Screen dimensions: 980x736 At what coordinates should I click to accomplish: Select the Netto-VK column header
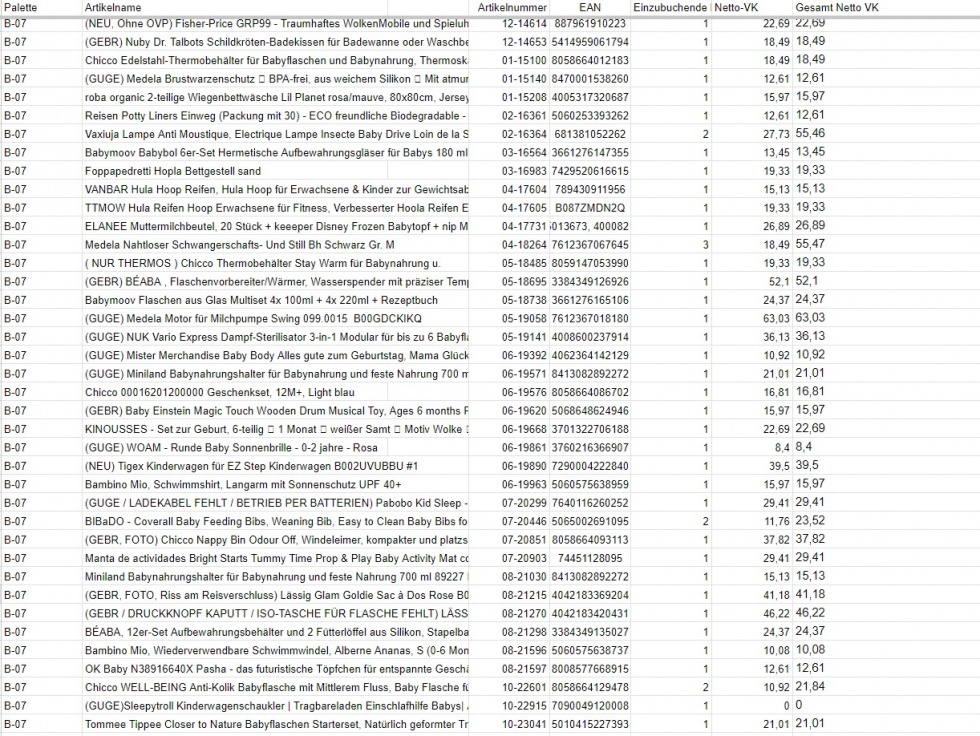(752, 7)
